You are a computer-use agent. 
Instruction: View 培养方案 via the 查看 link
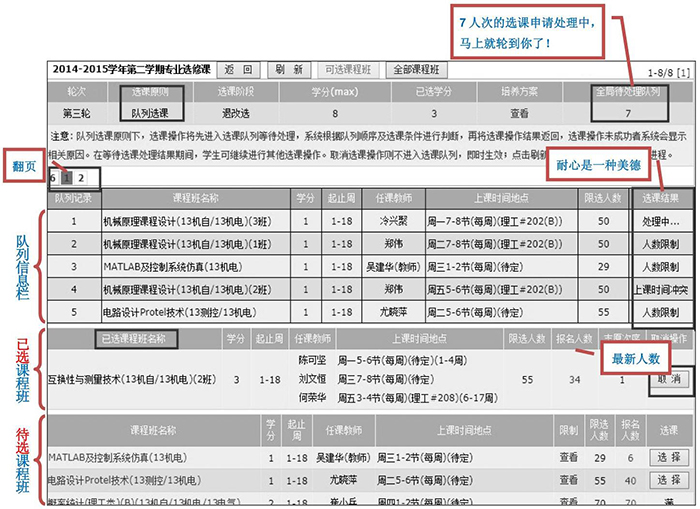(x=520, y=114)
